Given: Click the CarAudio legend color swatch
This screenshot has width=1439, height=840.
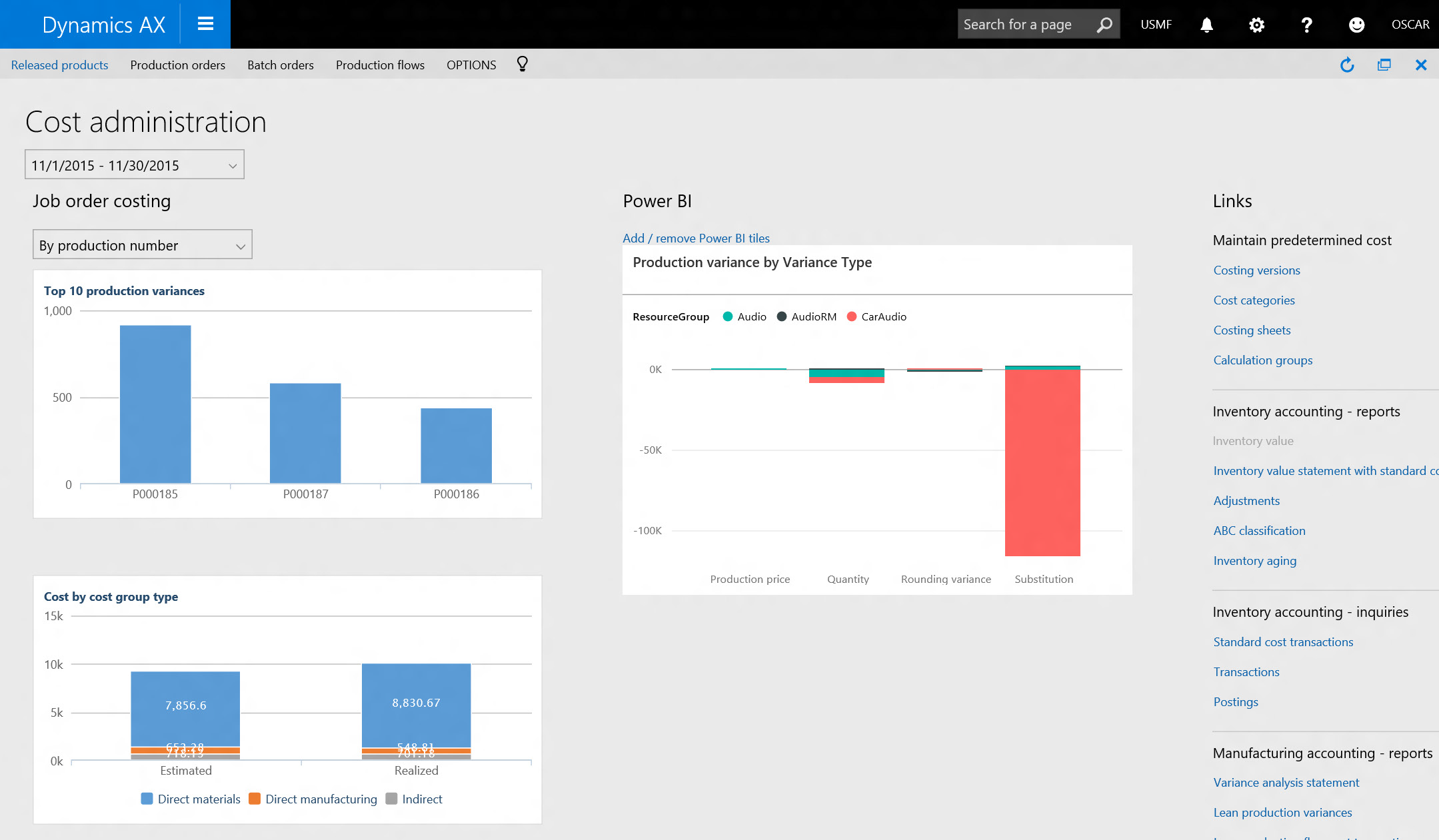Looking at the screenshot, I should tap(852, 316).
